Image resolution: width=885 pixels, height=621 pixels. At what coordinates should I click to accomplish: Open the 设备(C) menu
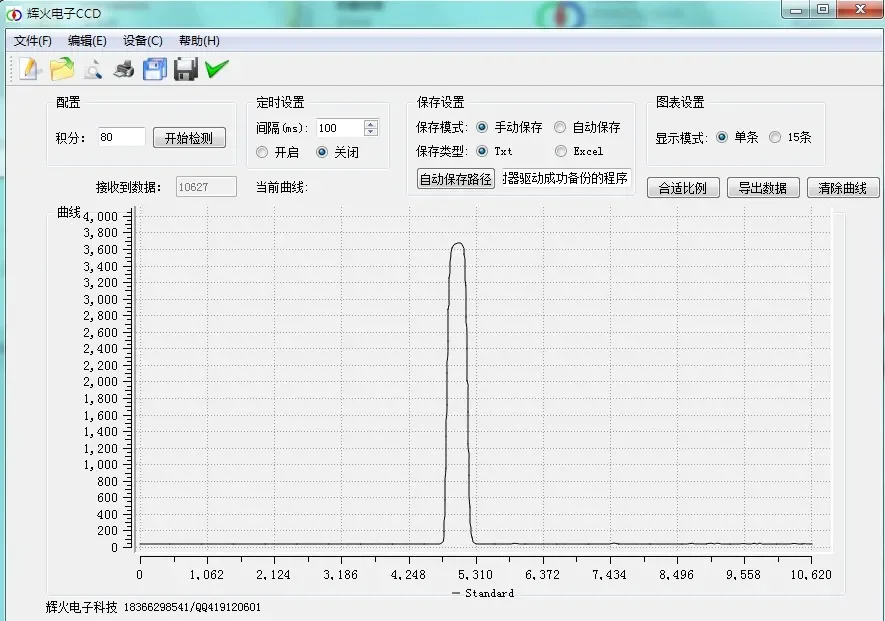[x=143, y=41]
